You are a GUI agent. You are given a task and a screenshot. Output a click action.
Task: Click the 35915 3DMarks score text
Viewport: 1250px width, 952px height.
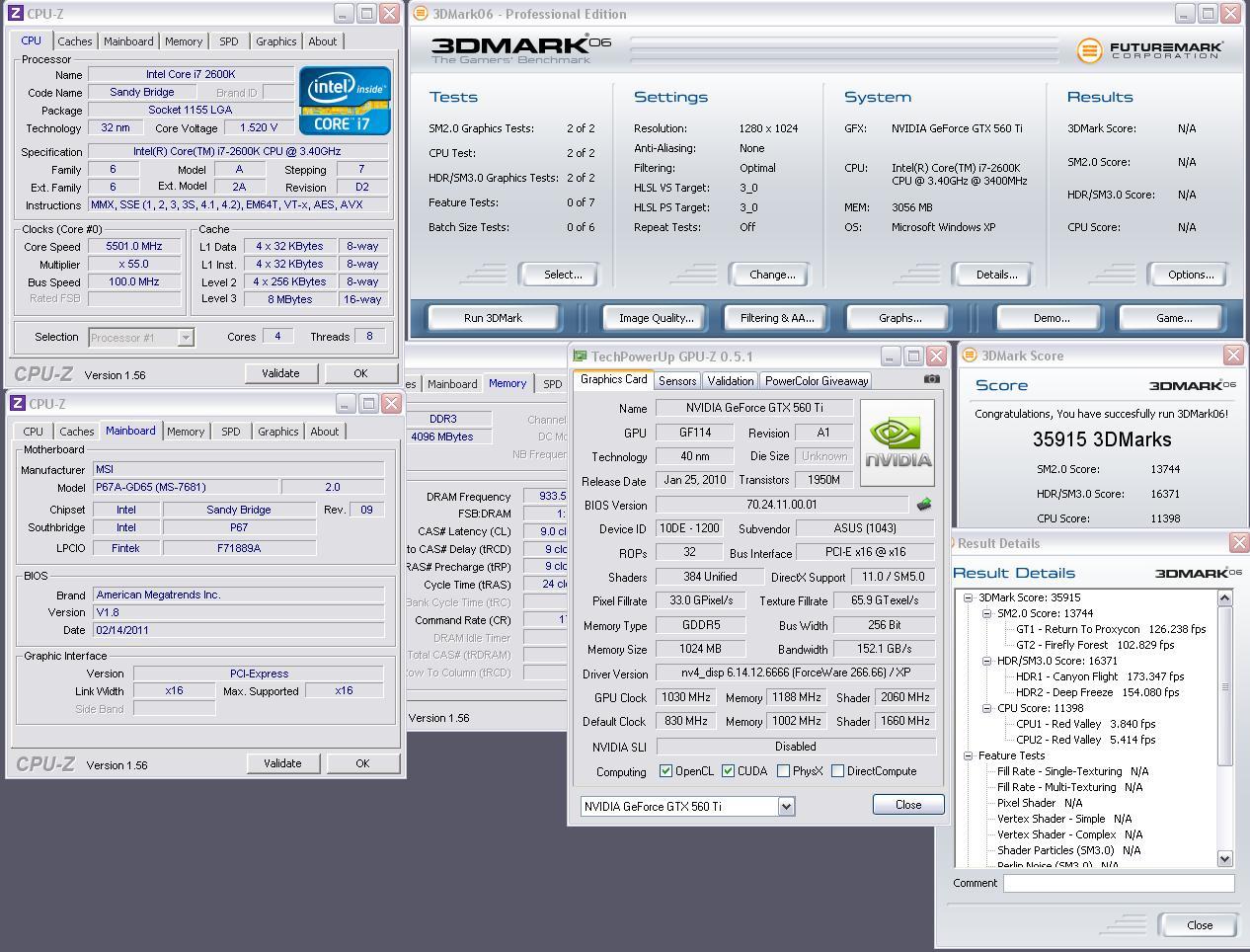point(1102,439)
